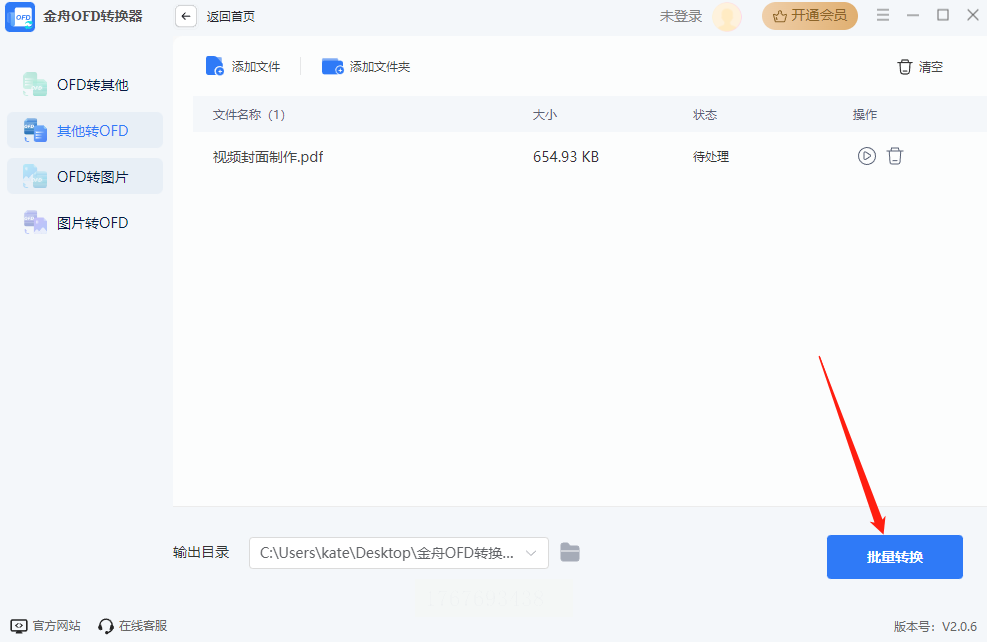The height and width of the screenshot is (642, 987).
Task: Select the OFD转其他 sidebar tab
Action: (x=85, y=84)
